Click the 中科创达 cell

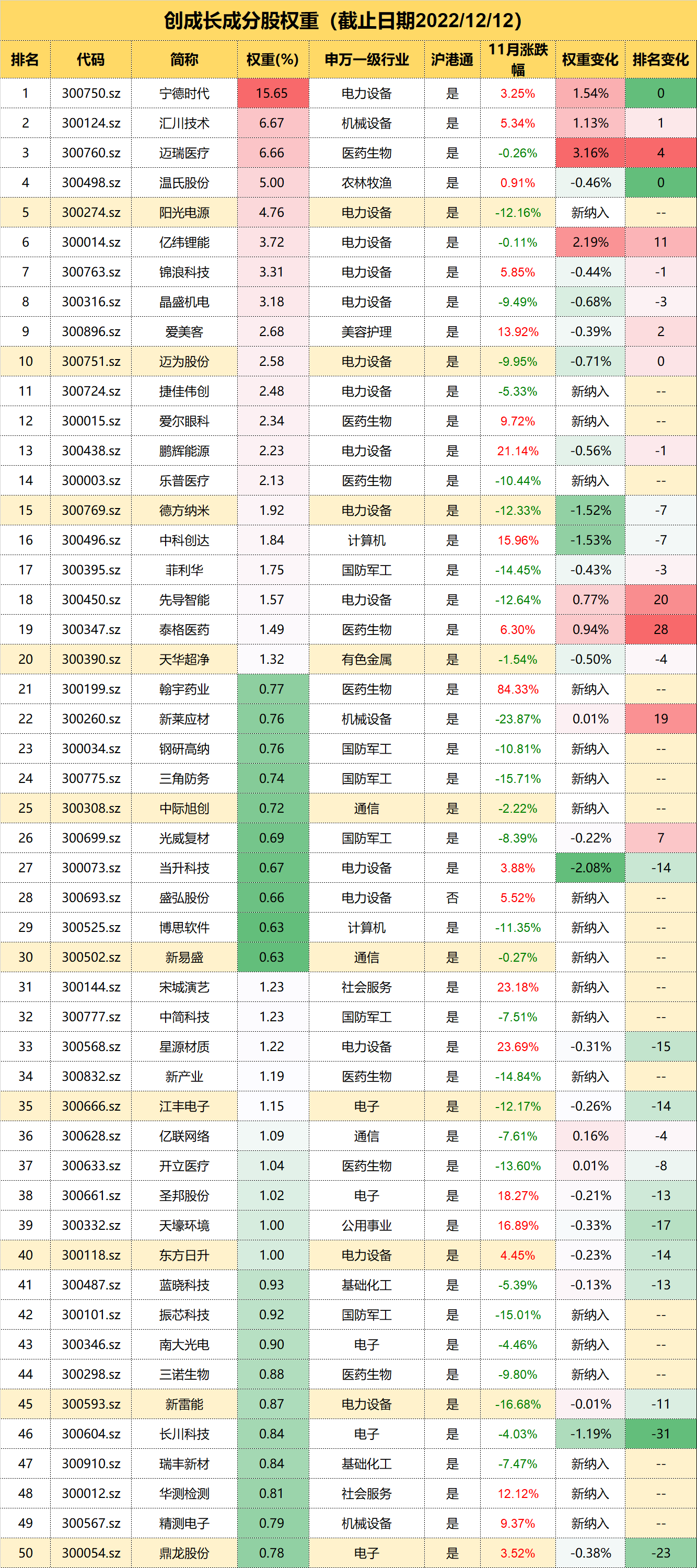(x=184, y=540)
